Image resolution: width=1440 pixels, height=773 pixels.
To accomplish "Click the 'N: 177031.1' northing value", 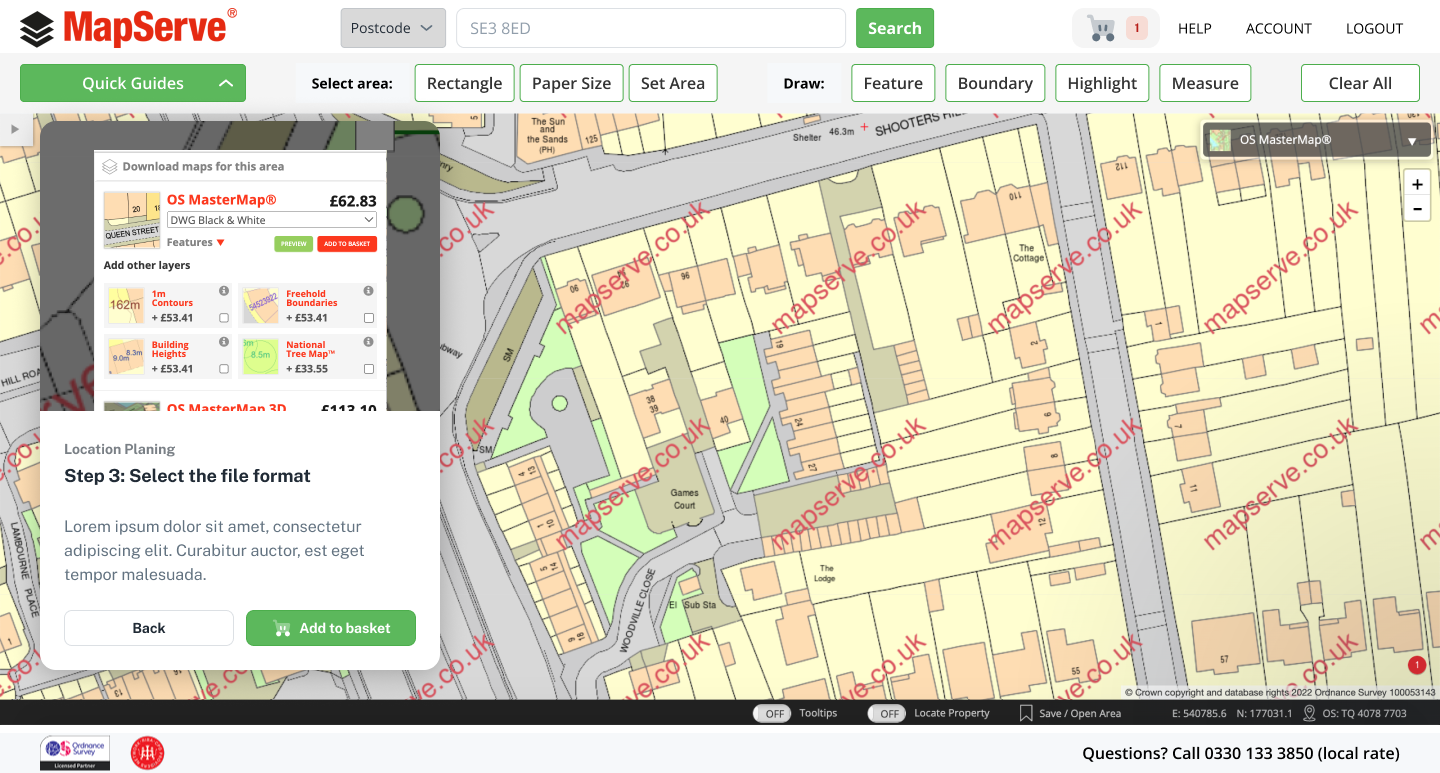I will 1264,713.
